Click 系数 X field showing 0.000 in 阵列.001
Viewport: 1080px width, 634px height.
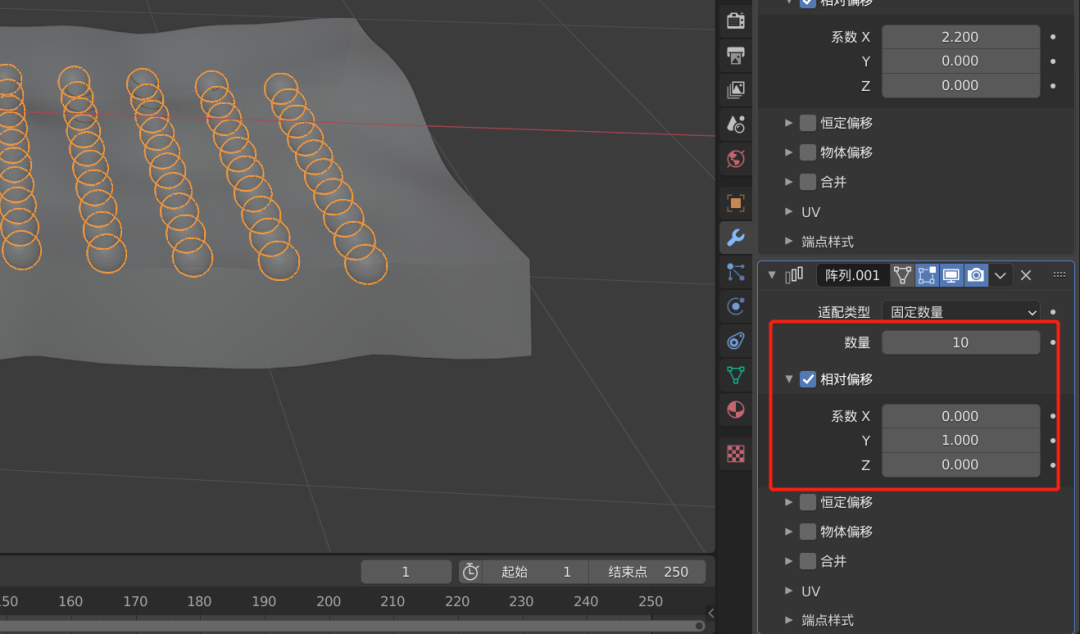[x=961, y=416]
